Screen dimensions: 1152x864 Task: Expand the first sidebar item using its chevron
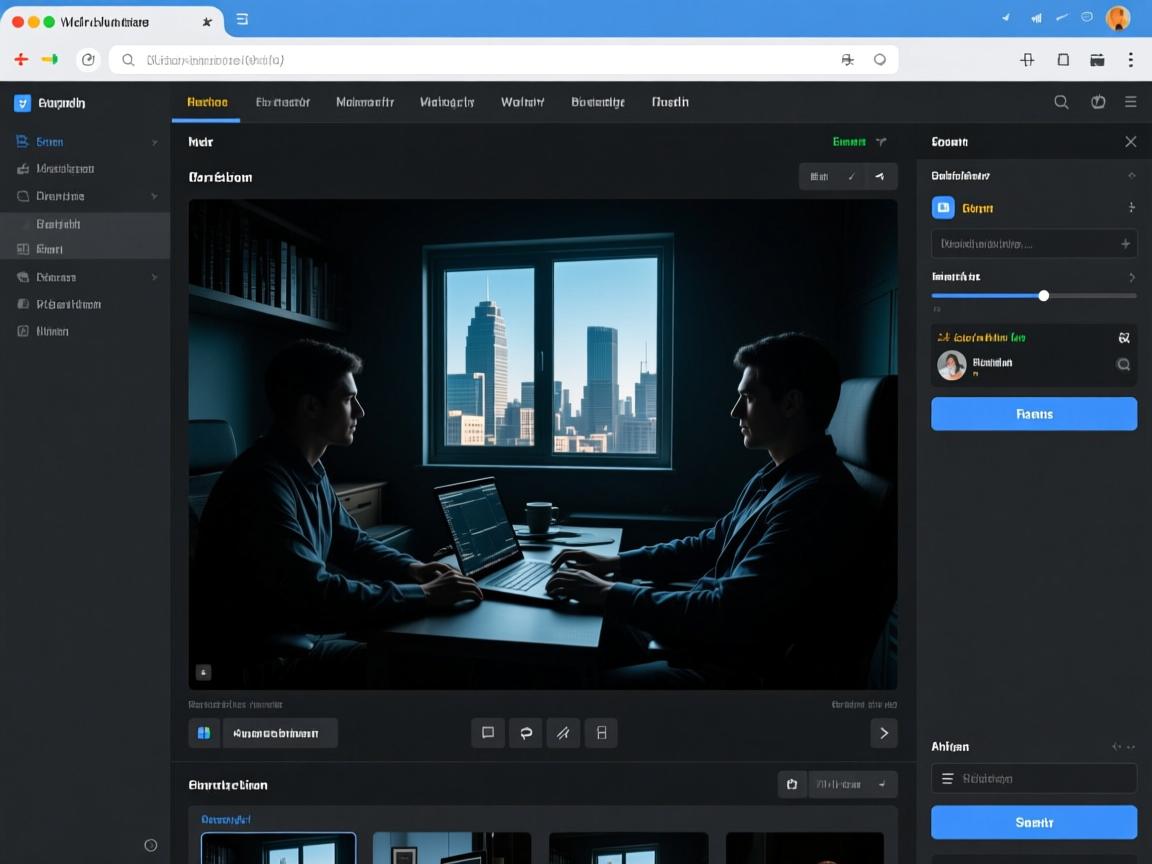(x=154, y=142)
